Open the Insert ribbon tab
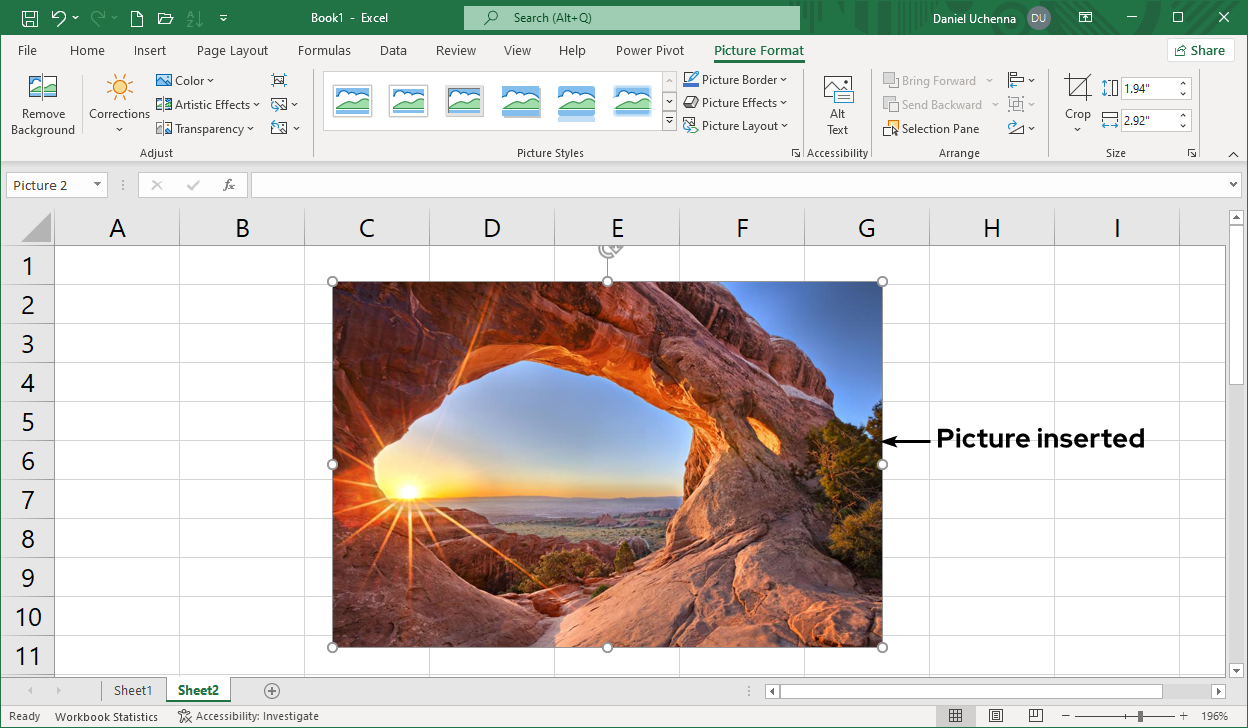This screenshot has height=728, width=1248. coord(150,50)
